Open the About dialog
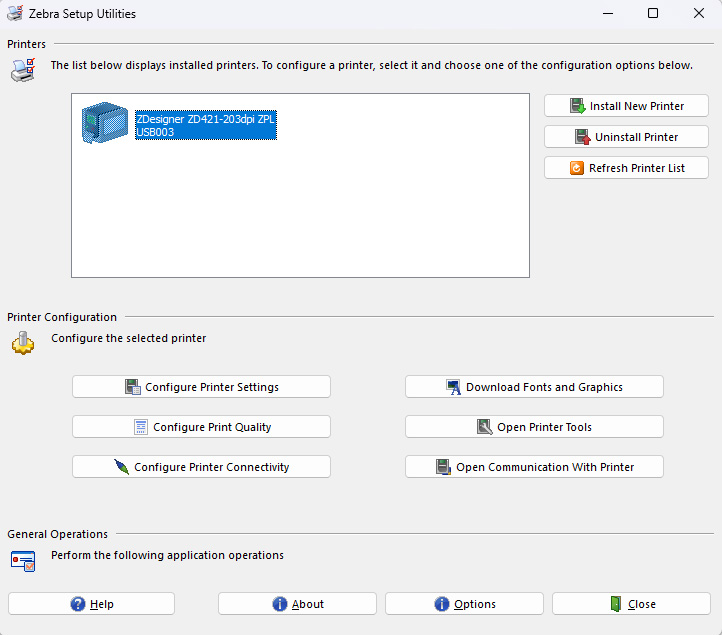Viewport: 722px width, 635px height. pyautogui.click(x=297, y=604)
